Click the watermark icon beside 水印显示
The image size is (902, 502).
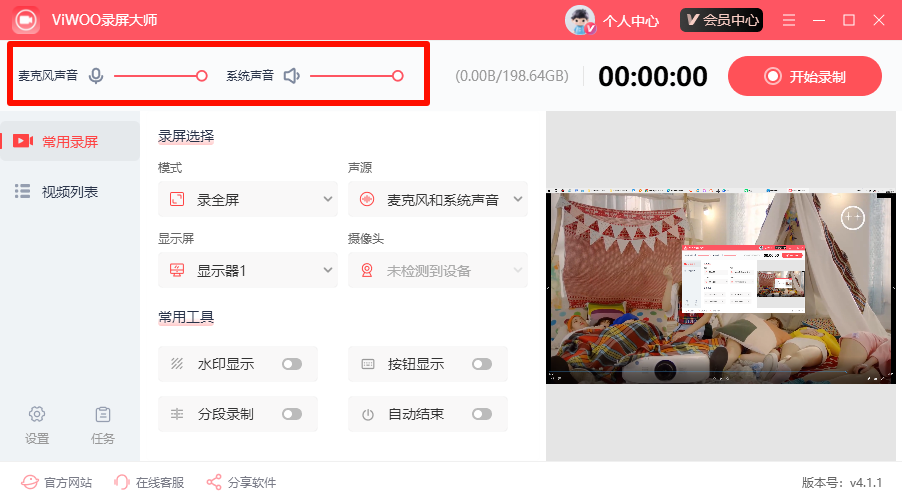coord(177,363)
